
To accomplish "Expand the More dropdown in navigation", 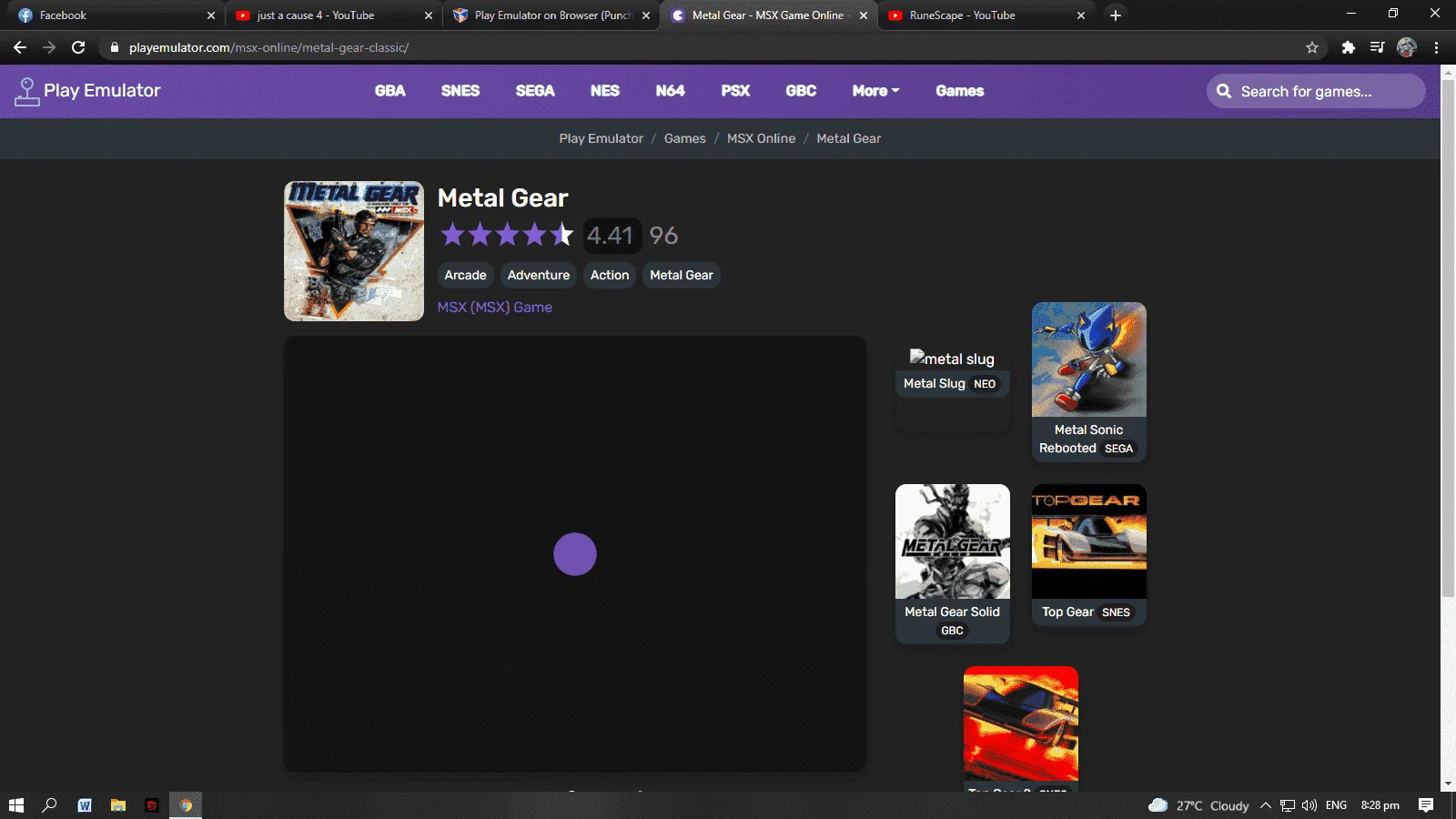I will pyautogui.click(x=875, y=91).
